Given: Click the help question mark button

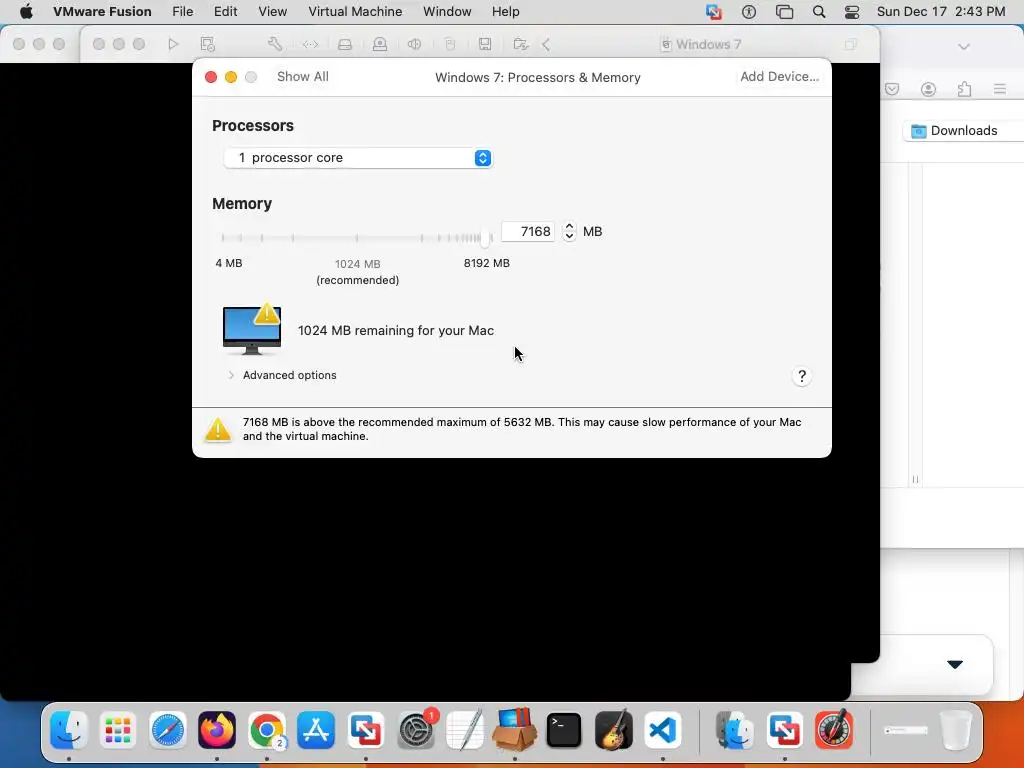Looking at the screenshot, I should (802, 376).
